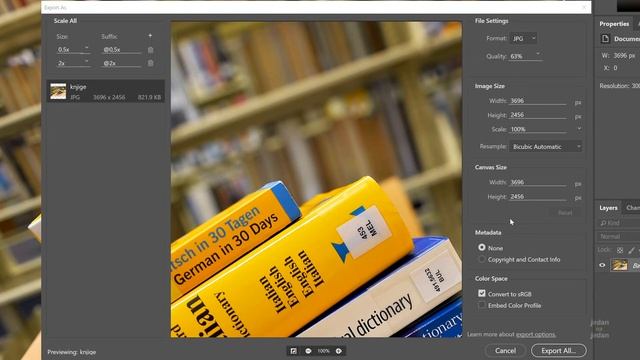
Task: Select the knjige thumbnail in asset list
Action: [58, 91]
